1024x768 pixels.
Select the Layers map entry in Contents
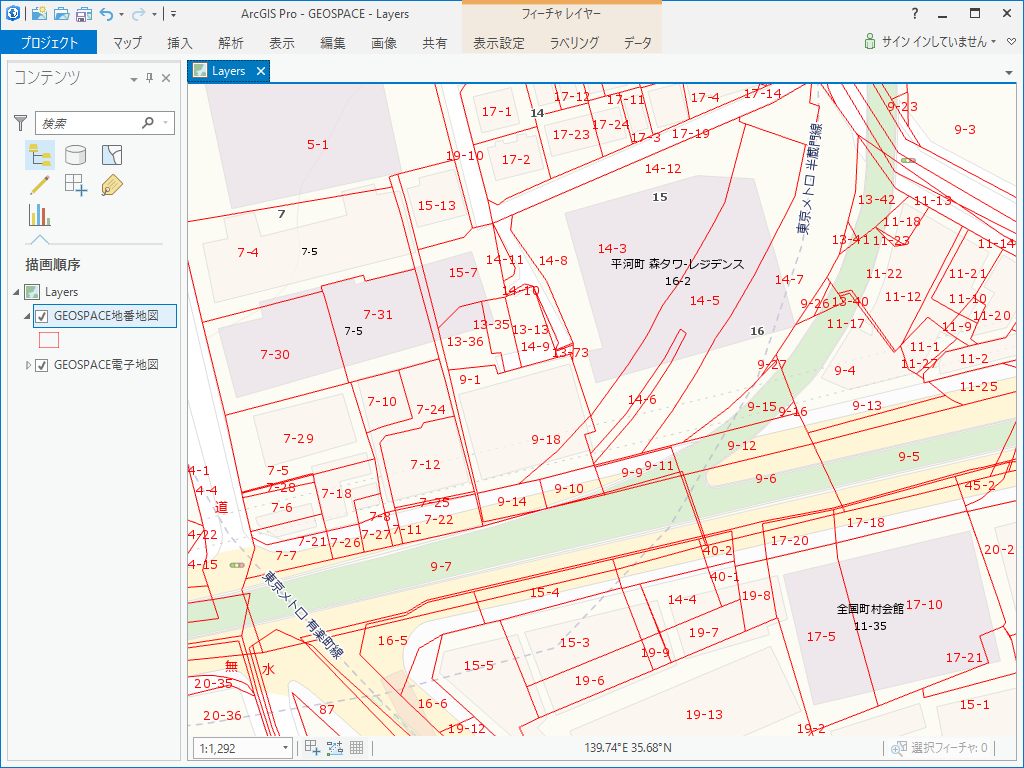click(61, 292)
